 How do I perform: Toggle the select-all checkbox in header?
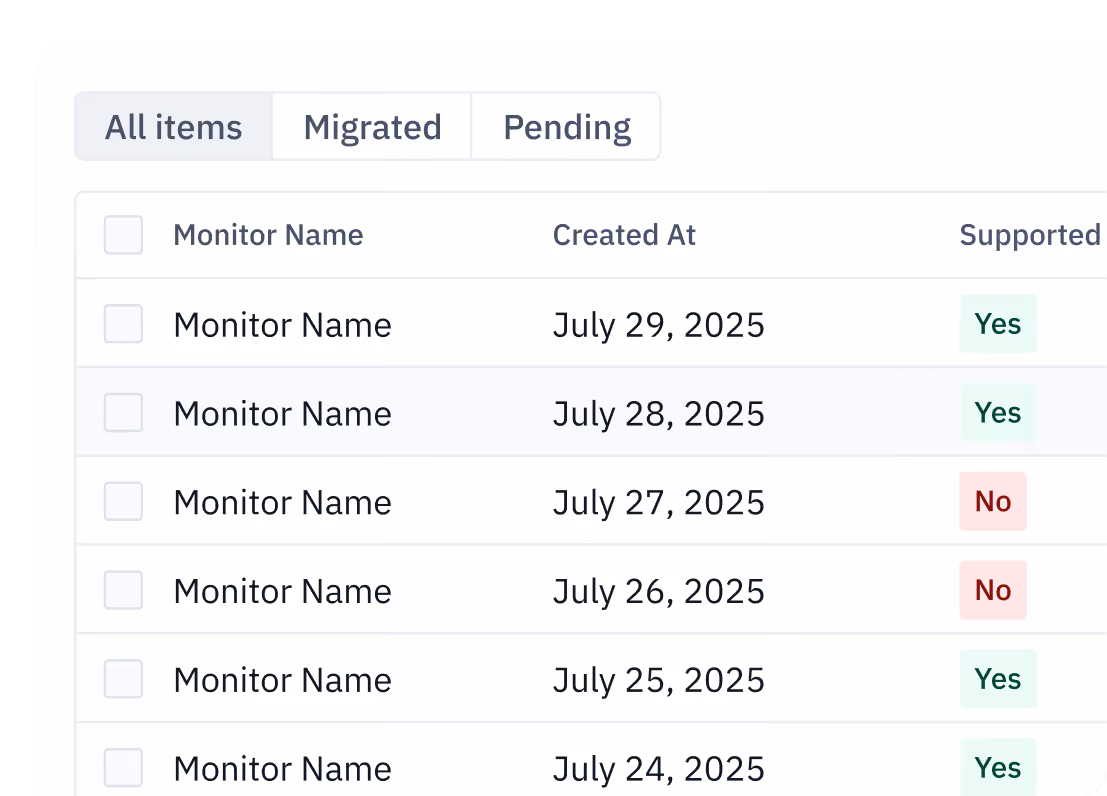[124, 234]
